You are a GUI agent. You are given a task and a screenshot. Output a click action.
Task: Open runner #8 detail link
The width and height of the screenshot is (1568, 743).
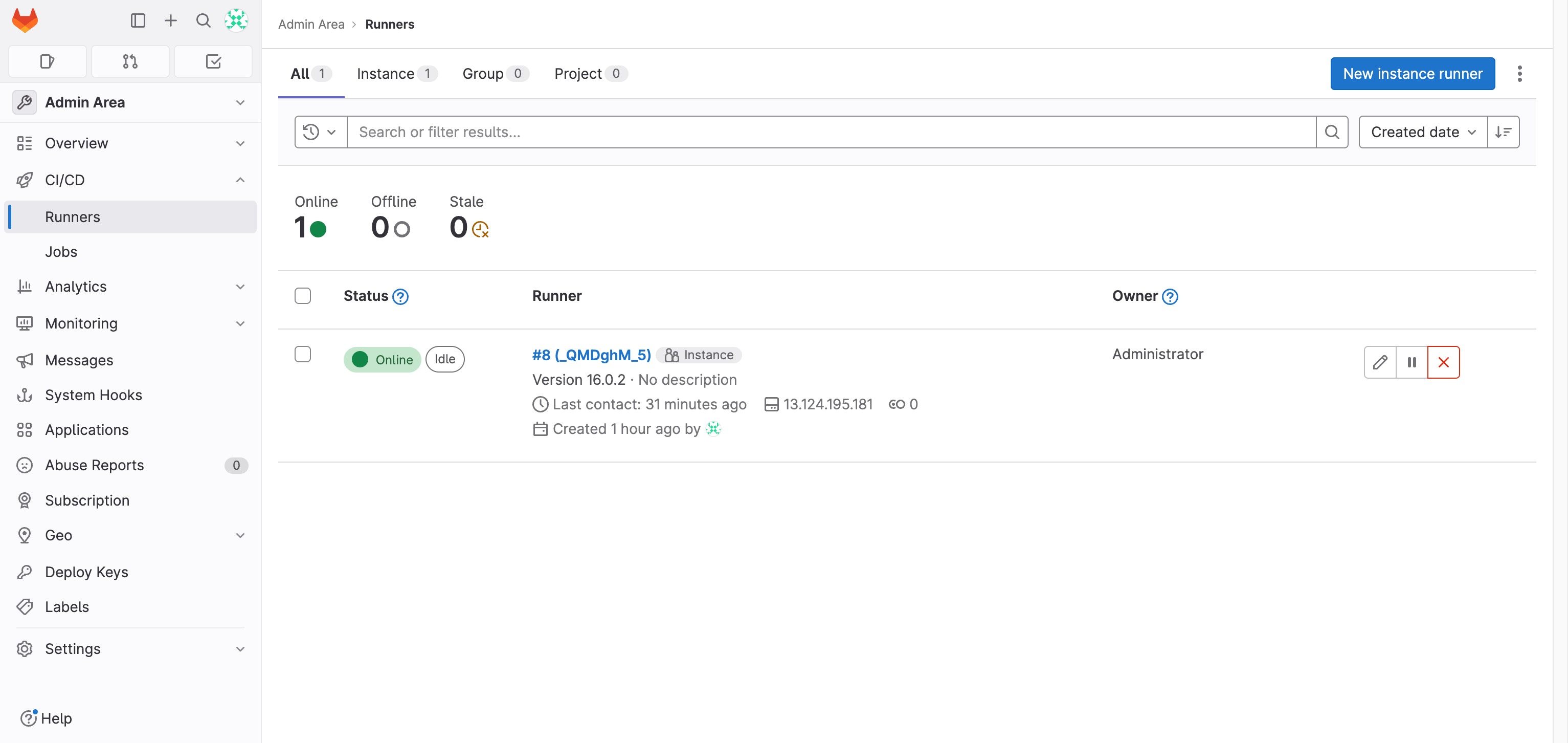click(x=592, y=354)
